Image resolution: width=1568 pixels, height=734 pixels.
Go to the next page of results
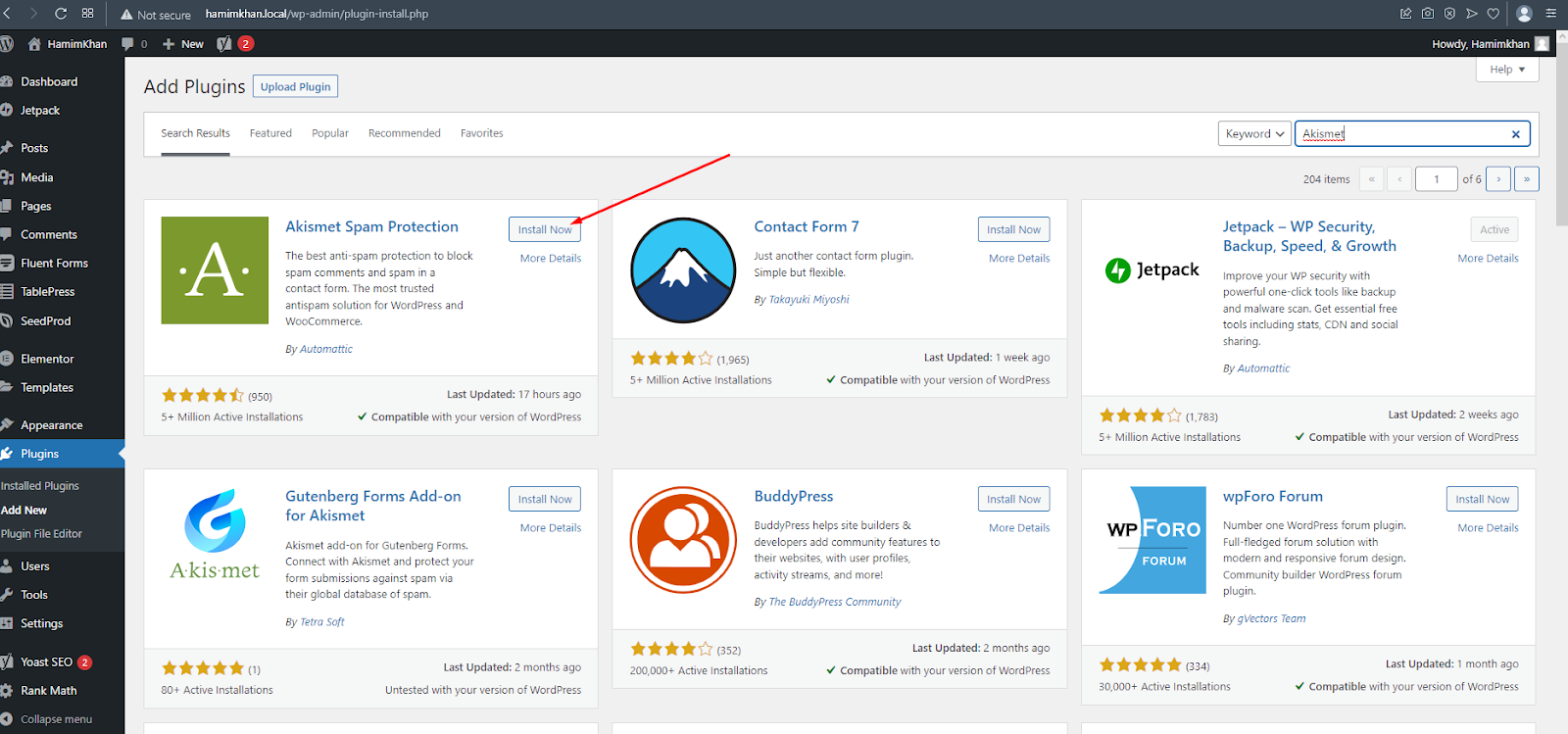coord(1498,179)
